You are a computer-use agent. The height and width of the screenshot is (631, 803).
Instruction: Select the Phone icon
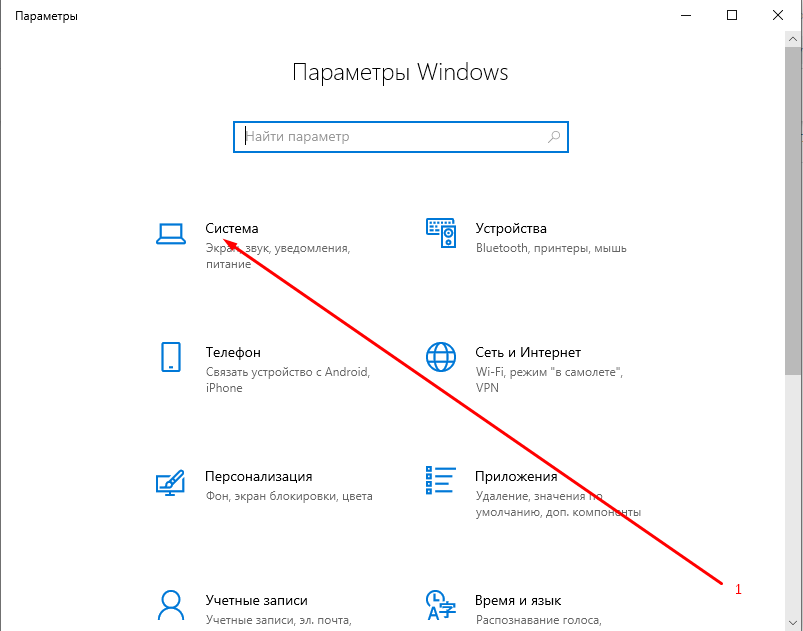coord(171,357)
